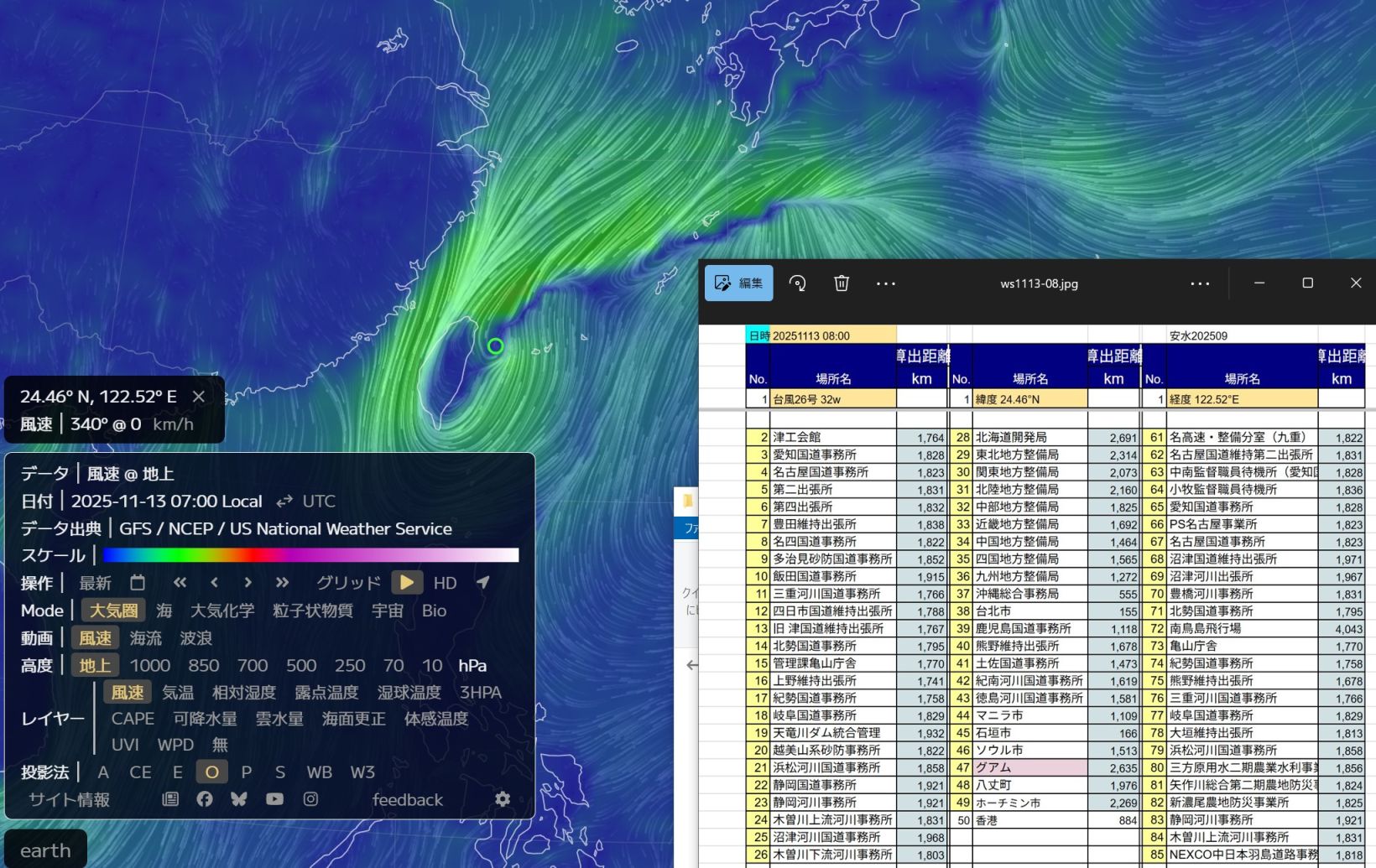Click the settings gear in earth panel
This screenshot has width=1376, height=868.
click(503, 799)
